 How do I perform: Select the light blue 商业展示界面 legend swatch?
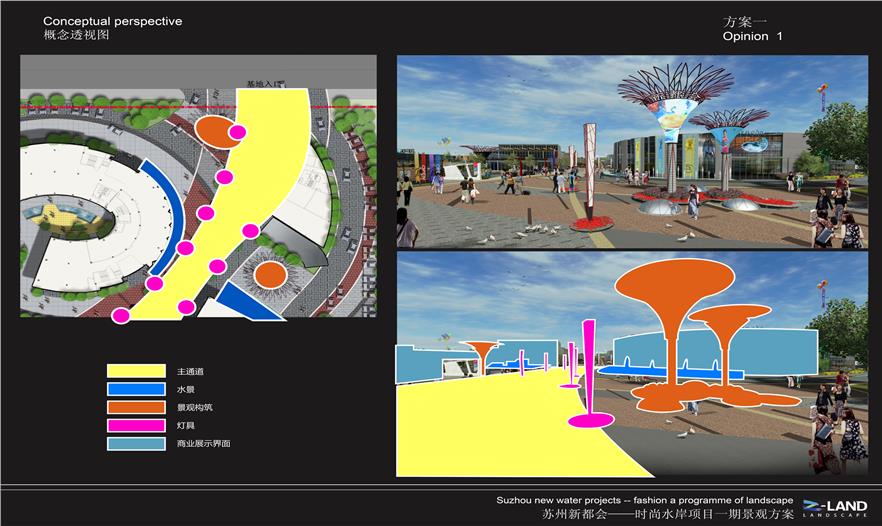point(136,443)
